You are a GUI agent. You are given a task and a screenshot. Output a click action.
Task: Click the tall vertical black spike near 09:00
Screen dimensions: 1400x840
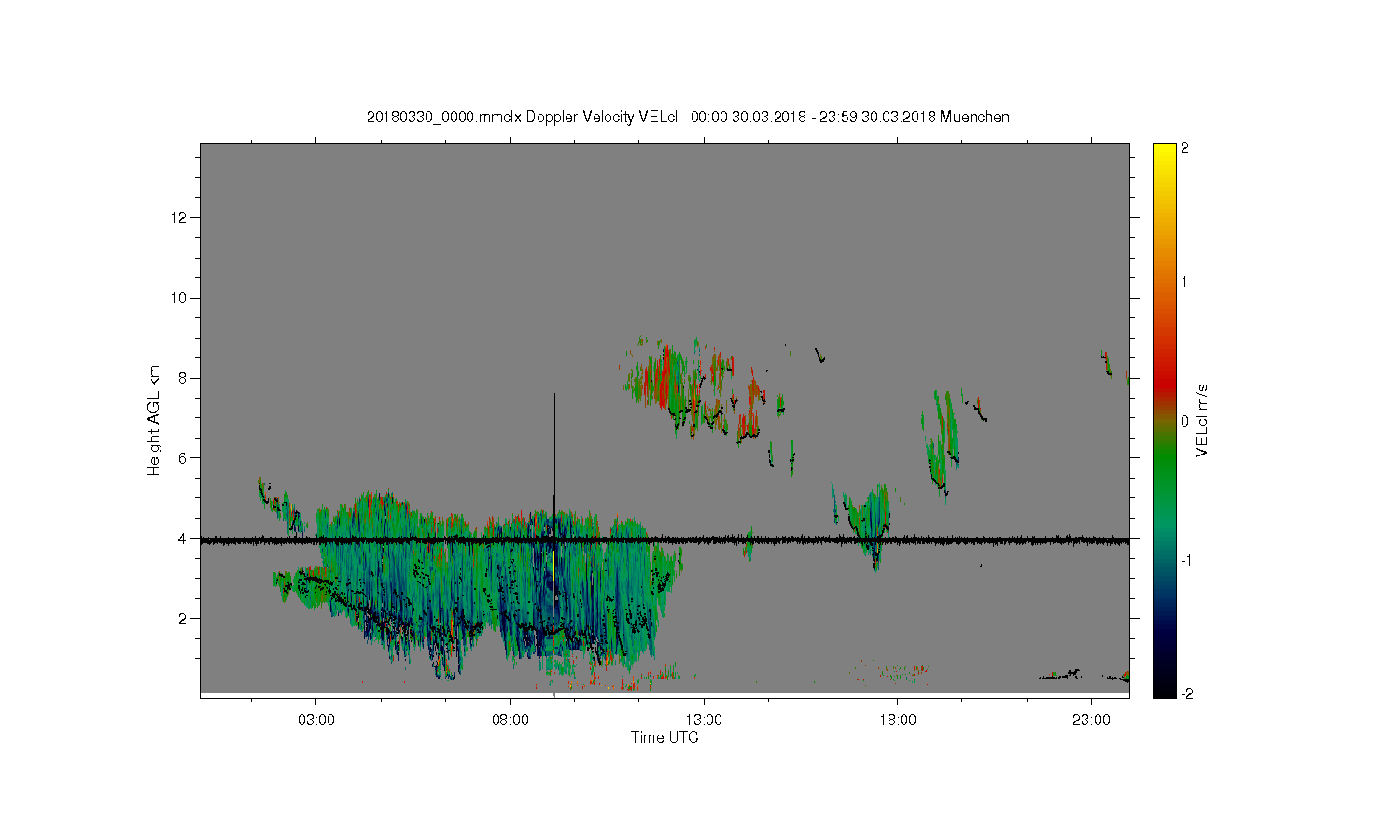[x=554, y=457]
